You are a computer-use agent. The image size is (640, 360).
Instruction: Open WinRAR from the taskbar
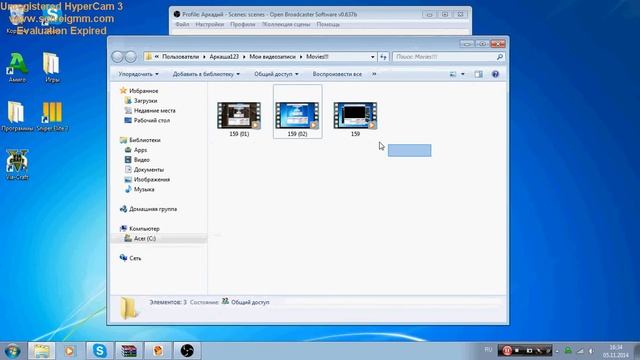pos(129,351)
